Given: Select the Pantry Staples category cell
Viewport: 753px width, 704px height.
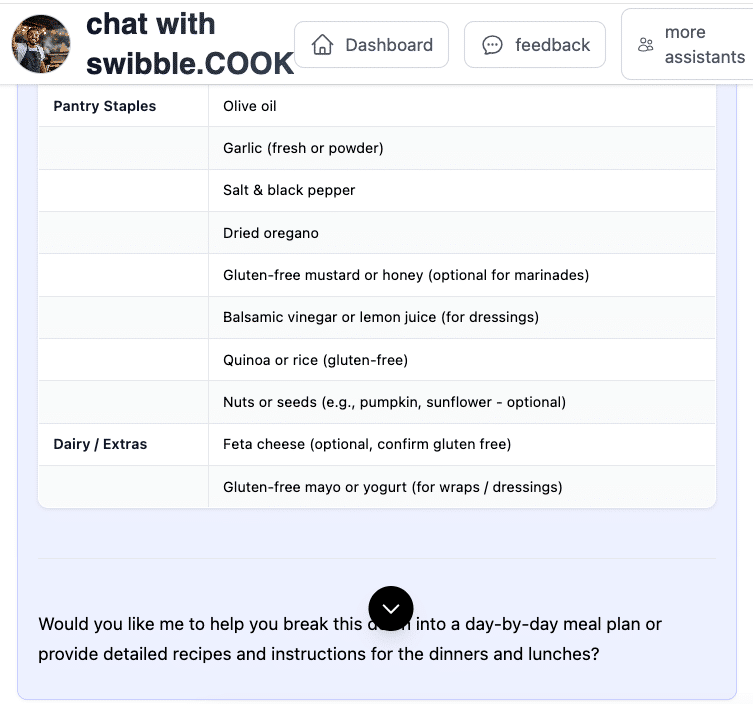Looking at the screenshot, I should click(105, 106).
